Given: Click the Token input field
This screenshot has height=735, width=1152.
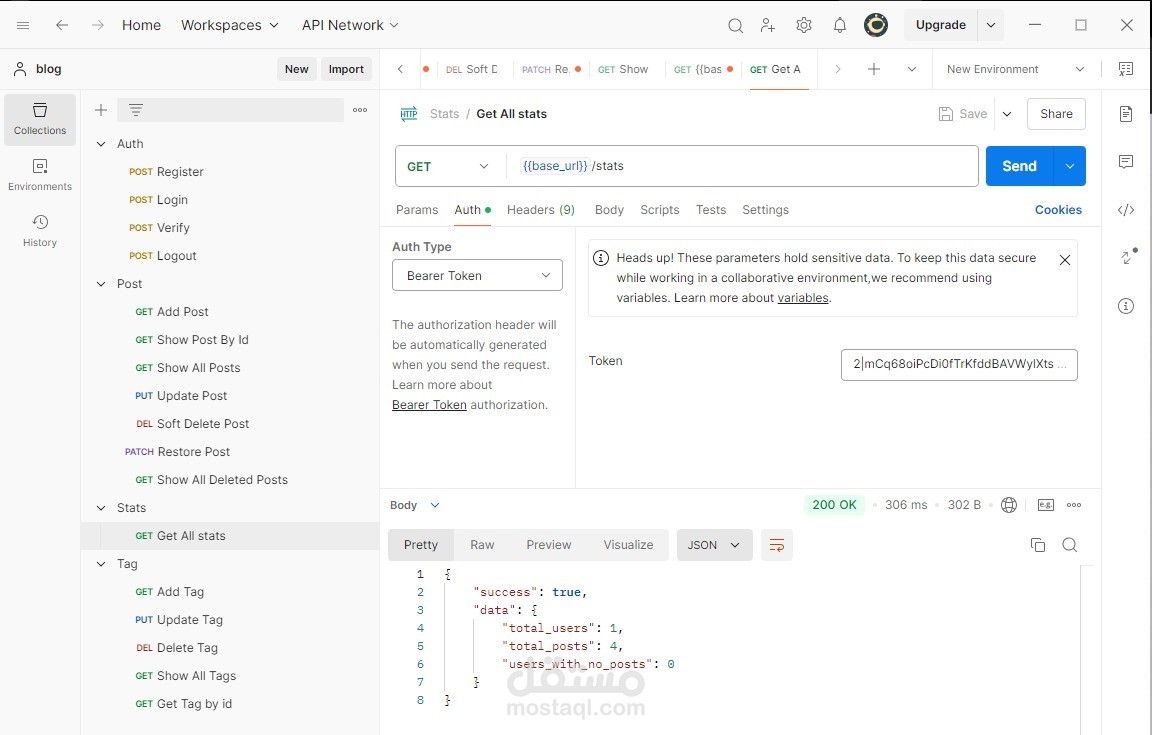Looking at the screenshot, I should pos(958,364).
